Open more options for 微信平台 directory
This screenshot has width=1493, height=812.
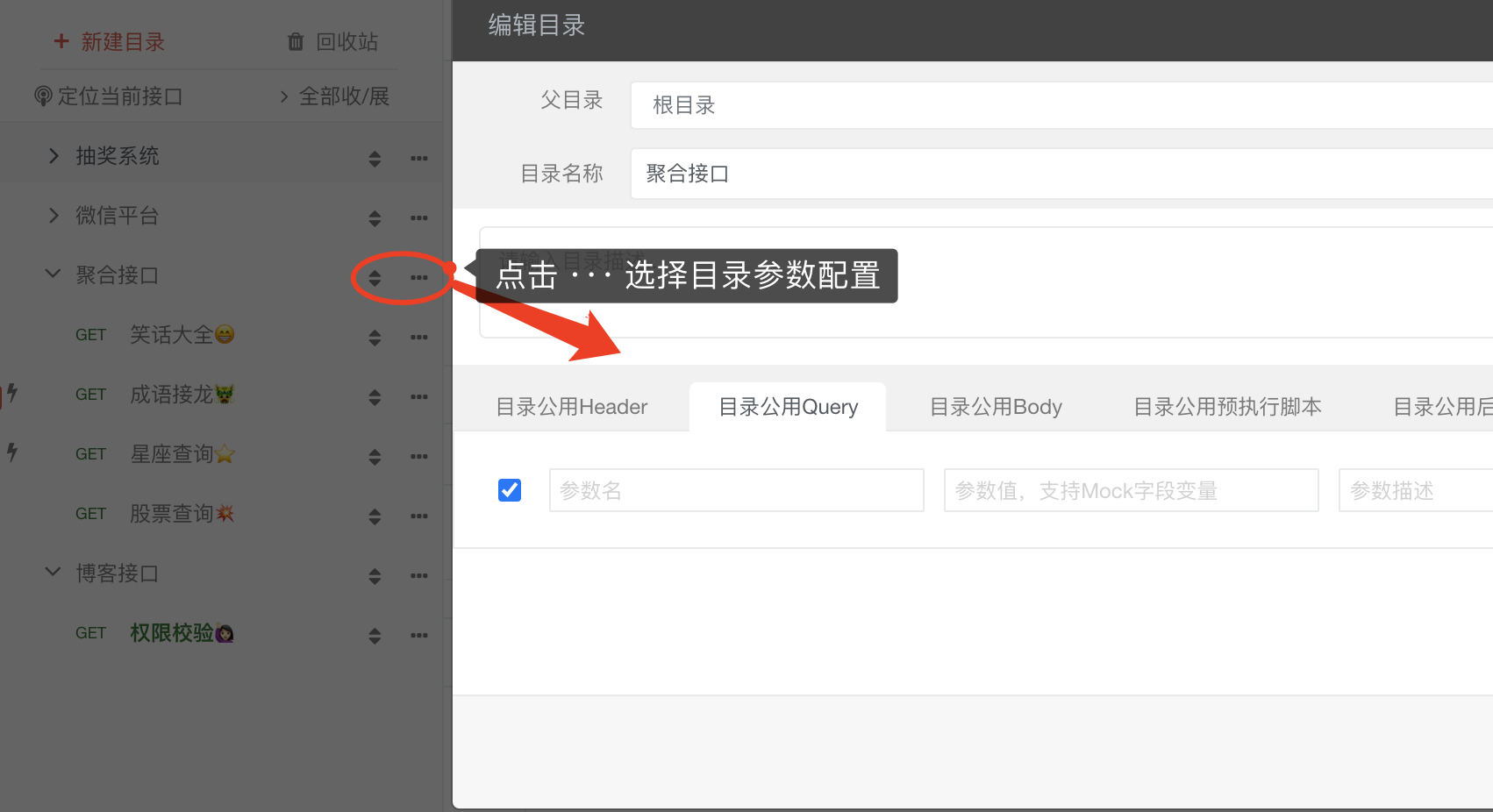click(x=419, y=217)
